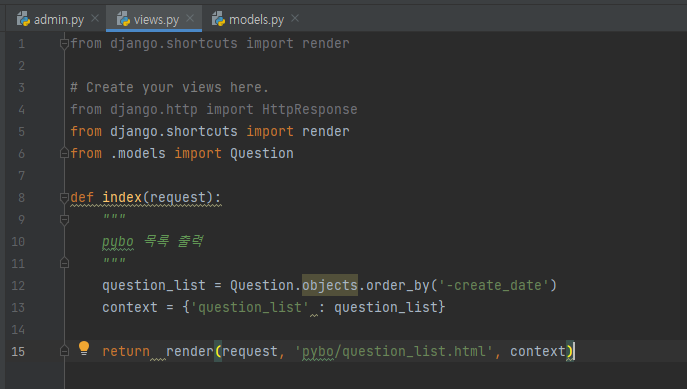Viewport: 687px width, 389px height.
Task: Click the 'index' function name
Action: pos(122,198)
